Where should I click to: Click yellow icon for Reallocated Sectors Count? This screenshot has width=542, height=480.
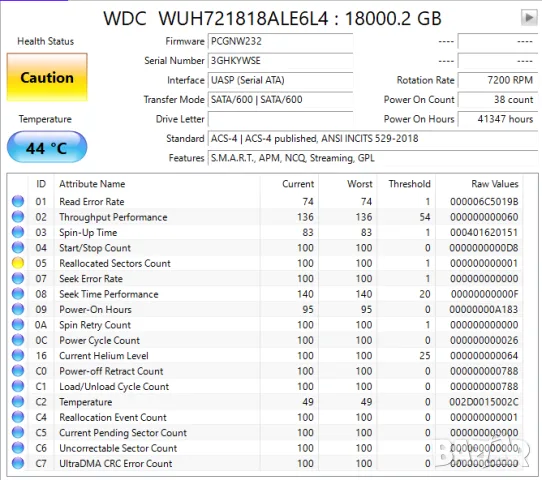[x=18, y=263]
